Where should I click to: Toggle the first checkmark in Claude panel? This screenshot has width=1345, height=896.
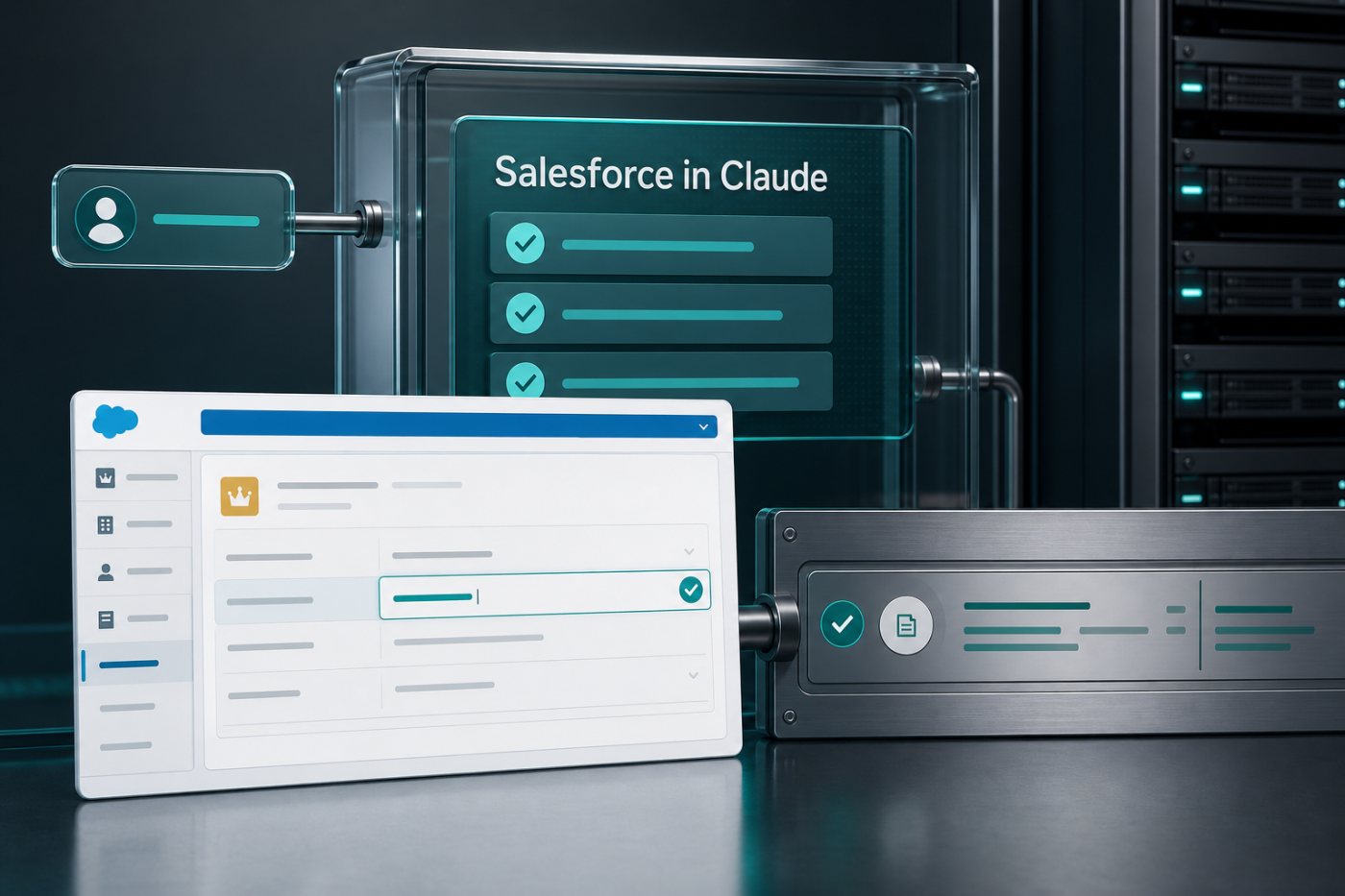(525, 243)
